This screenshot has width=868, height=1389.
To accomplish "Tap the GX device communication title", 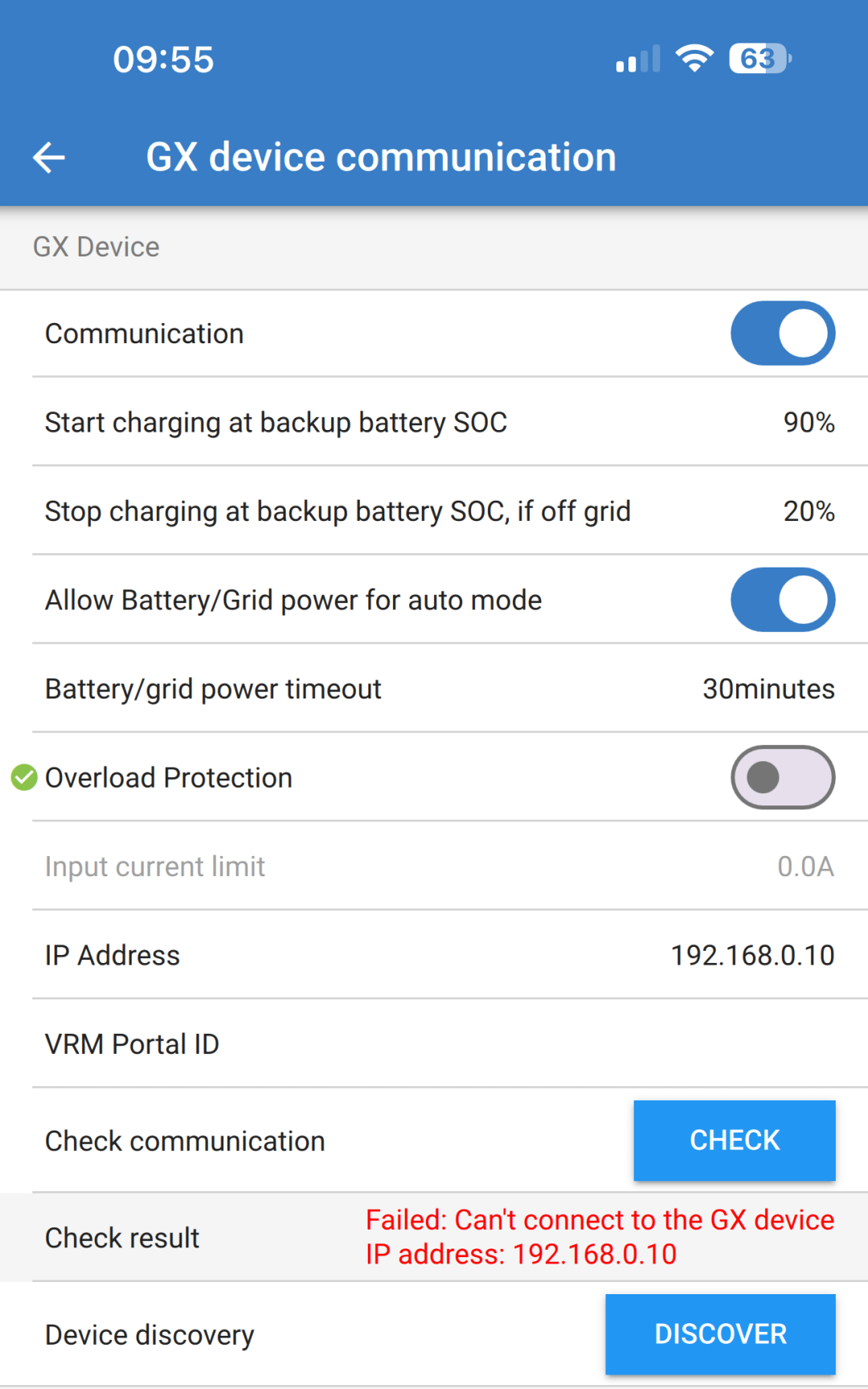I will 381,158.
